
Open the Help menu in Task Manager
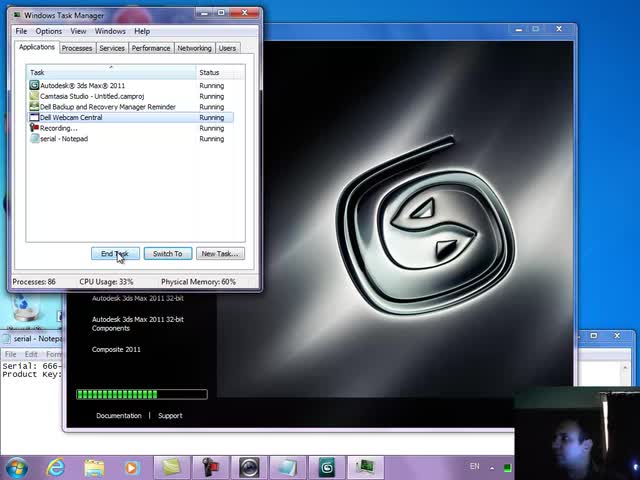tap(142, 31)
